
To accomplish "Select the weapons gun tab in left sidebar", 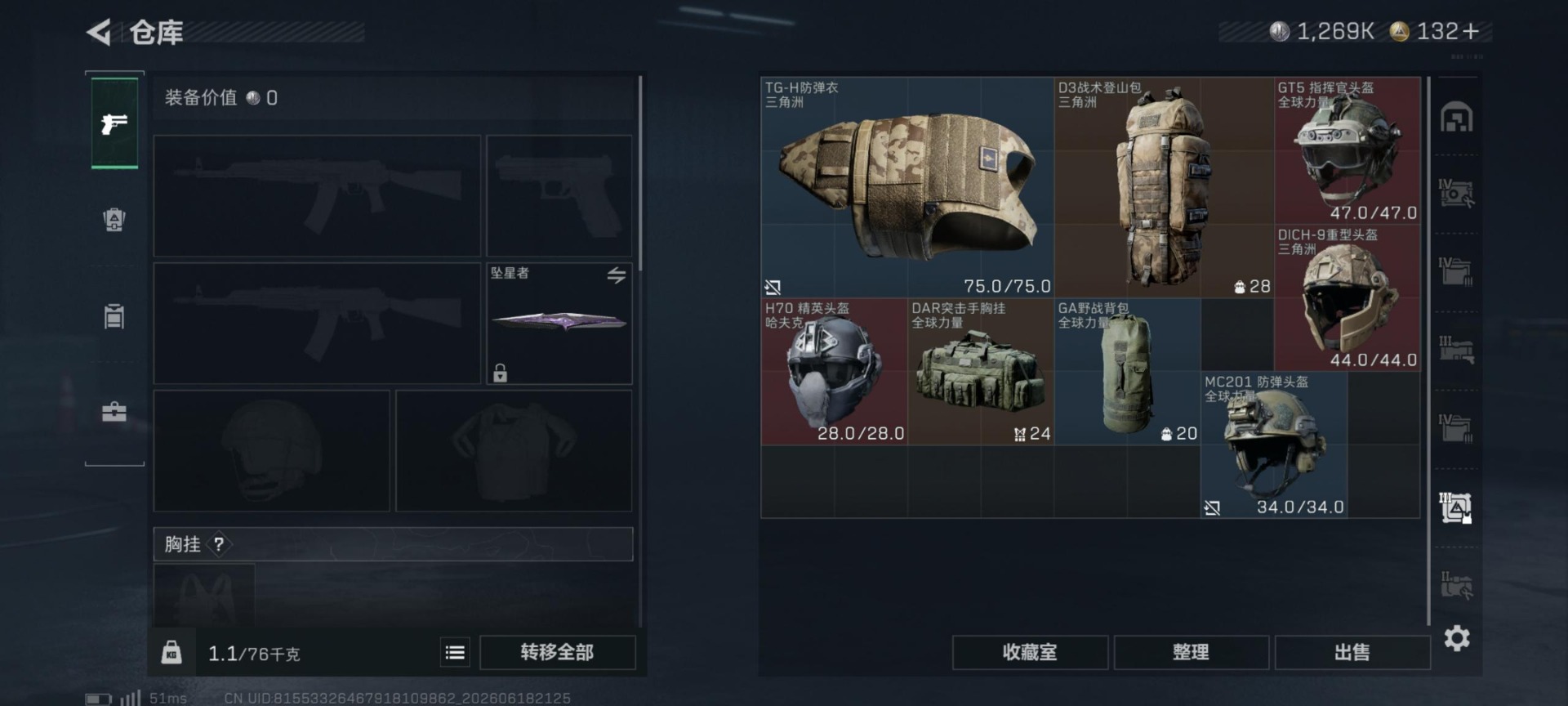I will pos(114,123).
